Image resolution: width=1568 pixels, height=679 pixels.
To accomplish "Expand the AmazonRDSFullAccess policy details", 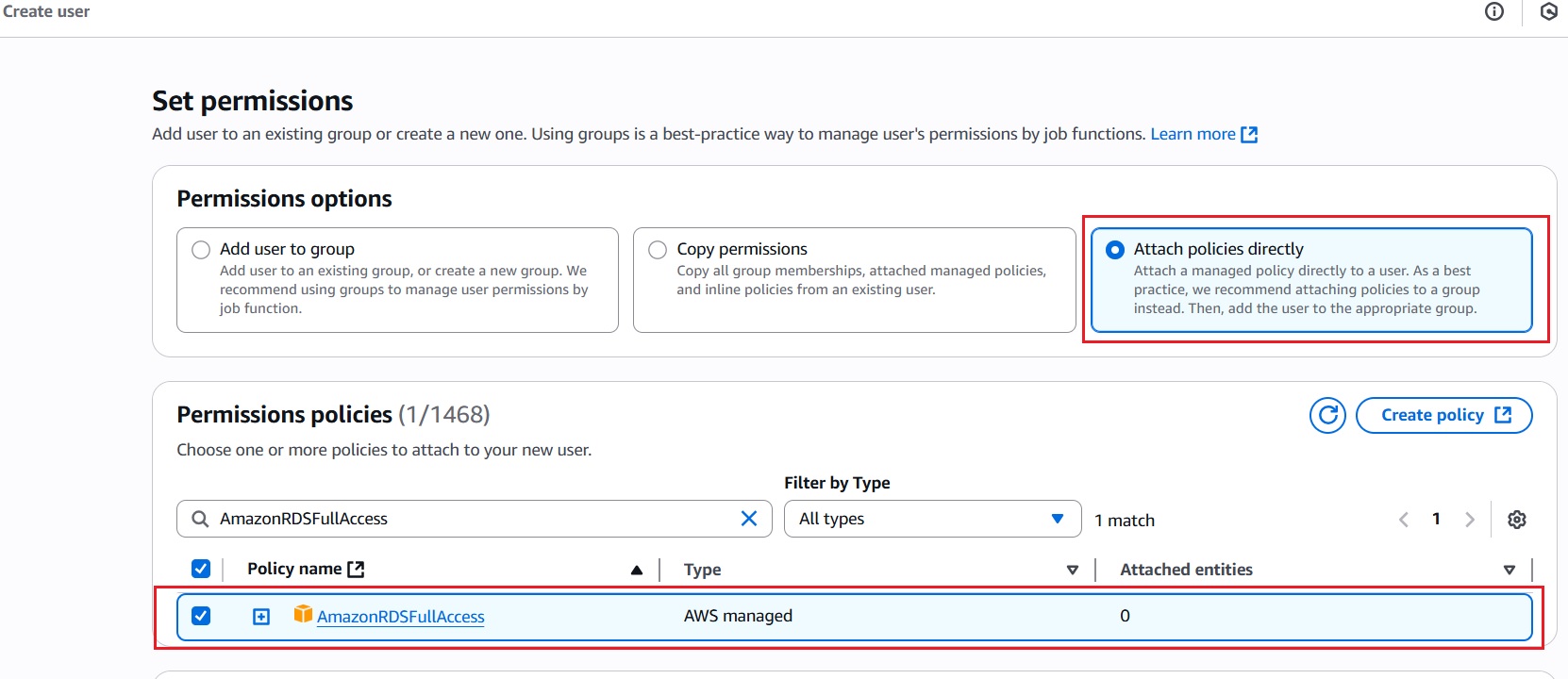I will [261, 617].
